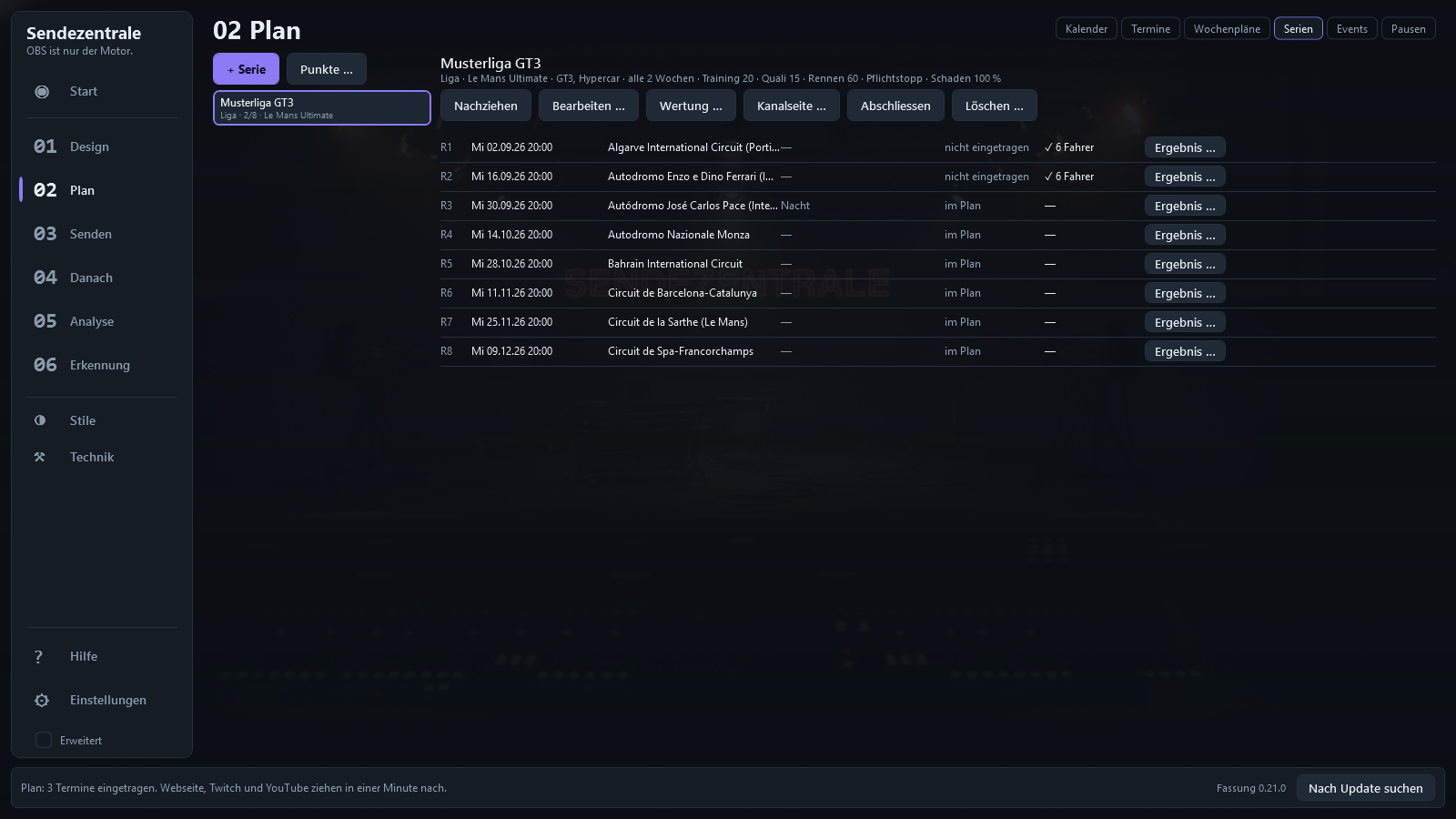Click the Nachziehen button

486,106
